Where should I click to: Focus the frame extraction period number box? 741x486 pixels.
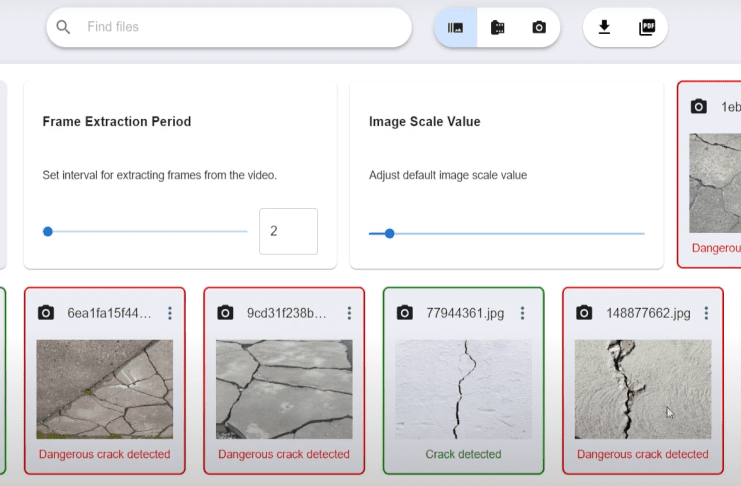[288, 231]
